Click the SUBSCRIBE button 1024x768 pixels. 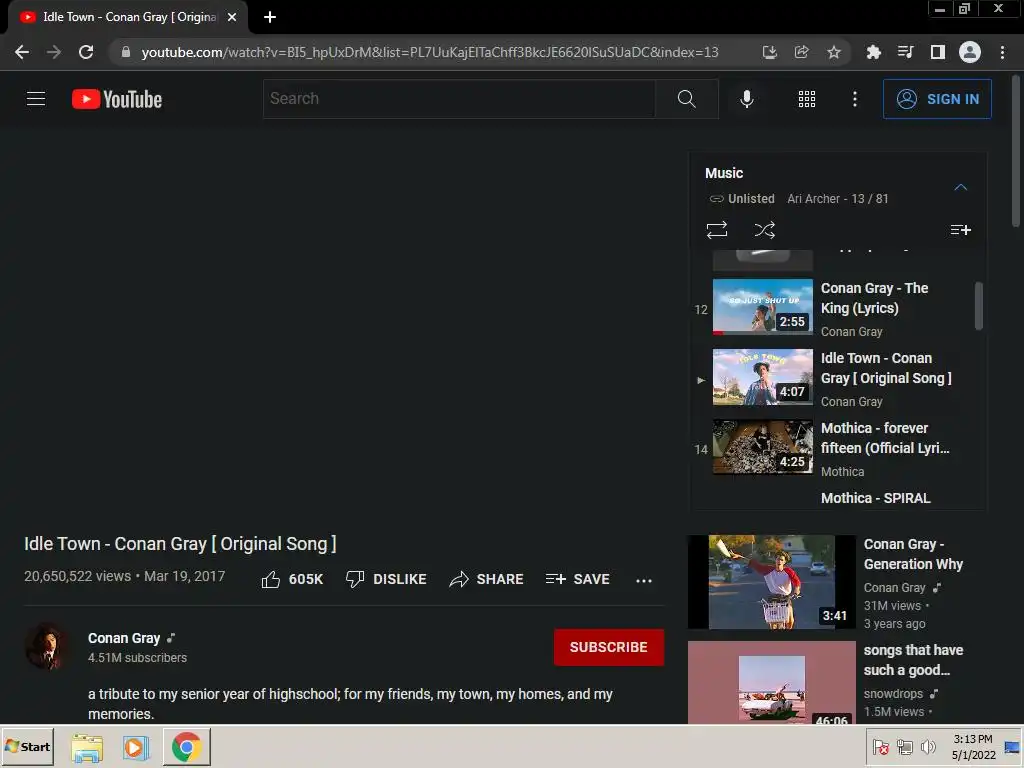(x=609, y=647)
